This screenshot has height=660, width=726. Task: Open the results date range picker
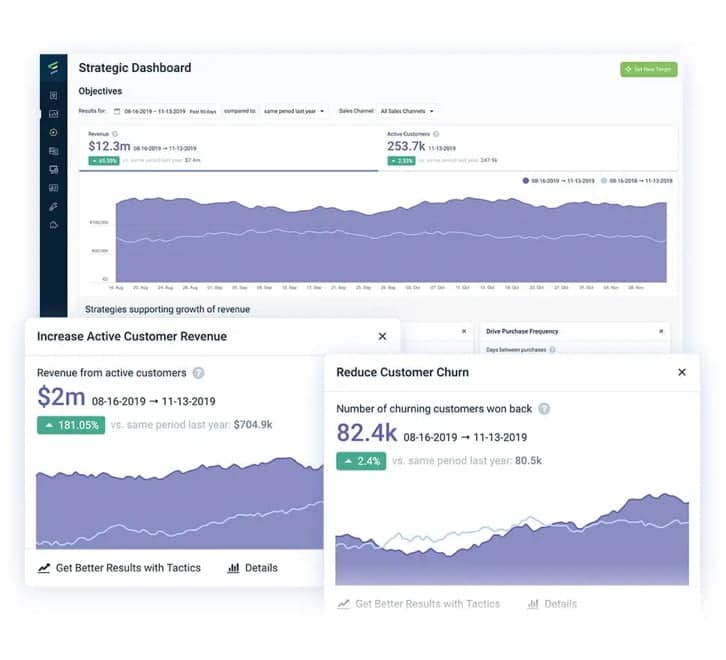click(162, 111)
